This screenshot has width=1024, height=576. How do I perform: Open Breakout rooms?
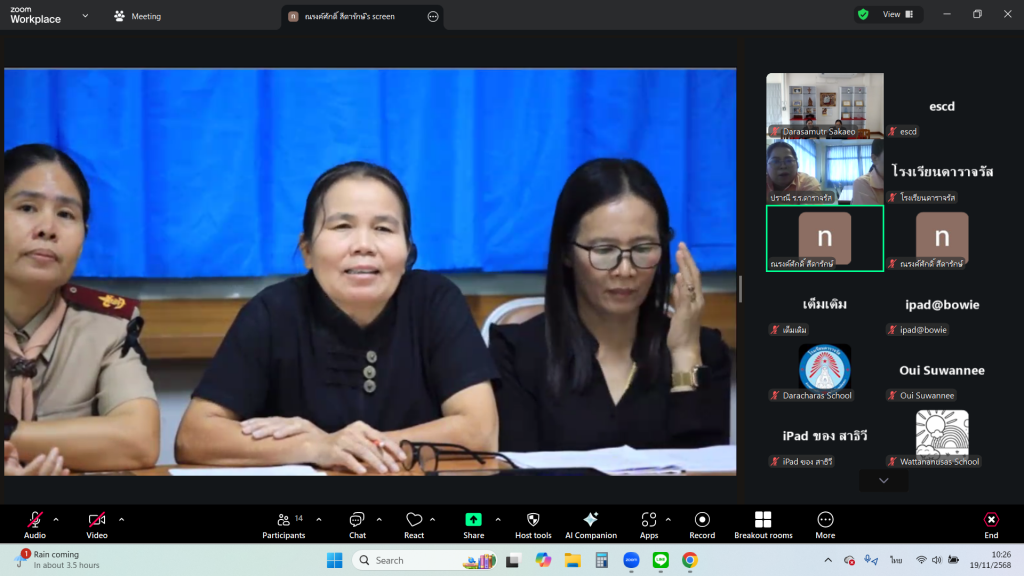pos(763,525)
